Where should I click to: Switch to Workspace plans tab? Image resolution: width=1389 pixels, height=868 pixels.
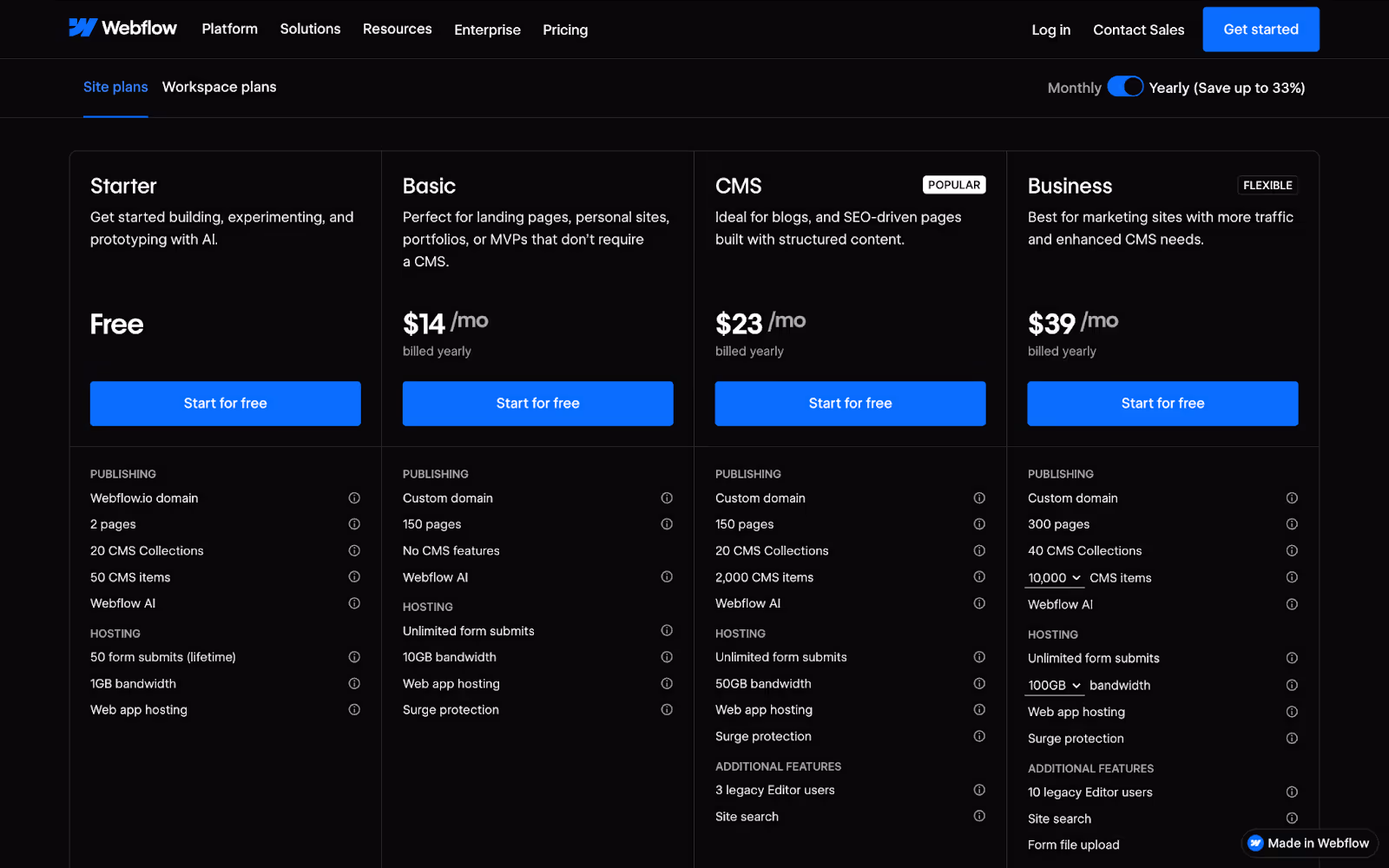[220, 87]
